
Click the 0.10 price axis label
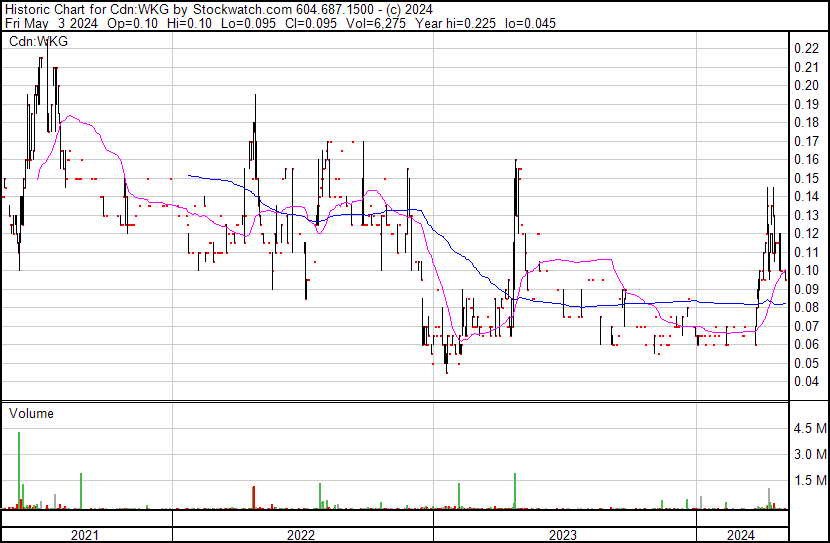(x=806, y=270)
